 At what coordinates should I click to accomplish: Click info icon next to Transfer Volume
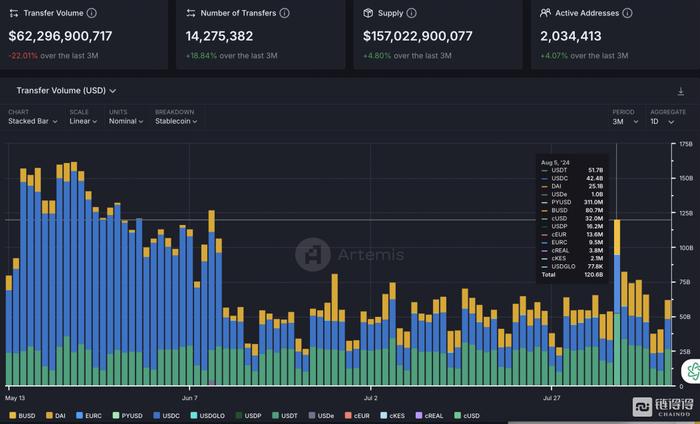tap(93, 14)
